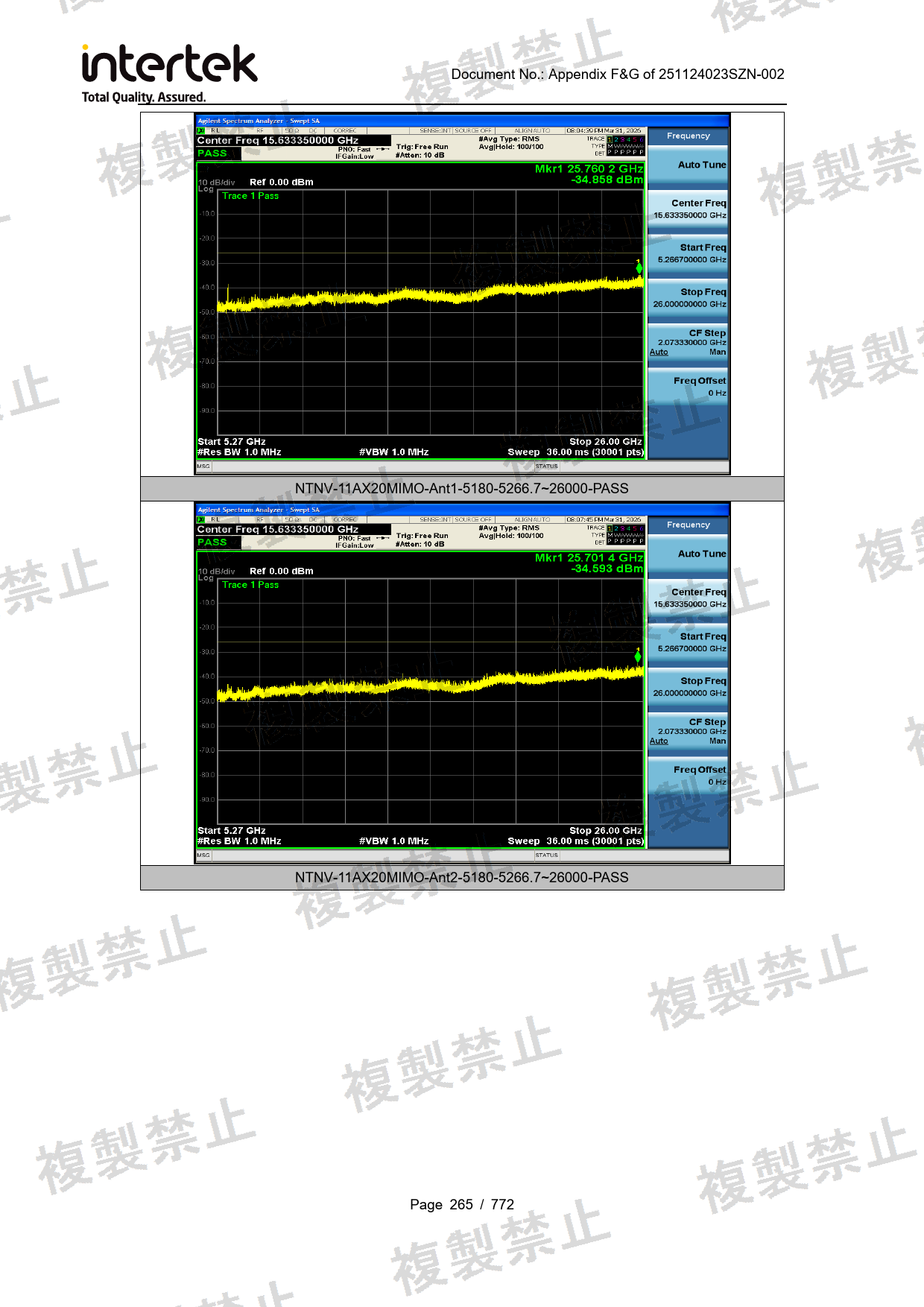Choose Stop Freq softkey in the Ant1 analyzer screenshot

688,298
